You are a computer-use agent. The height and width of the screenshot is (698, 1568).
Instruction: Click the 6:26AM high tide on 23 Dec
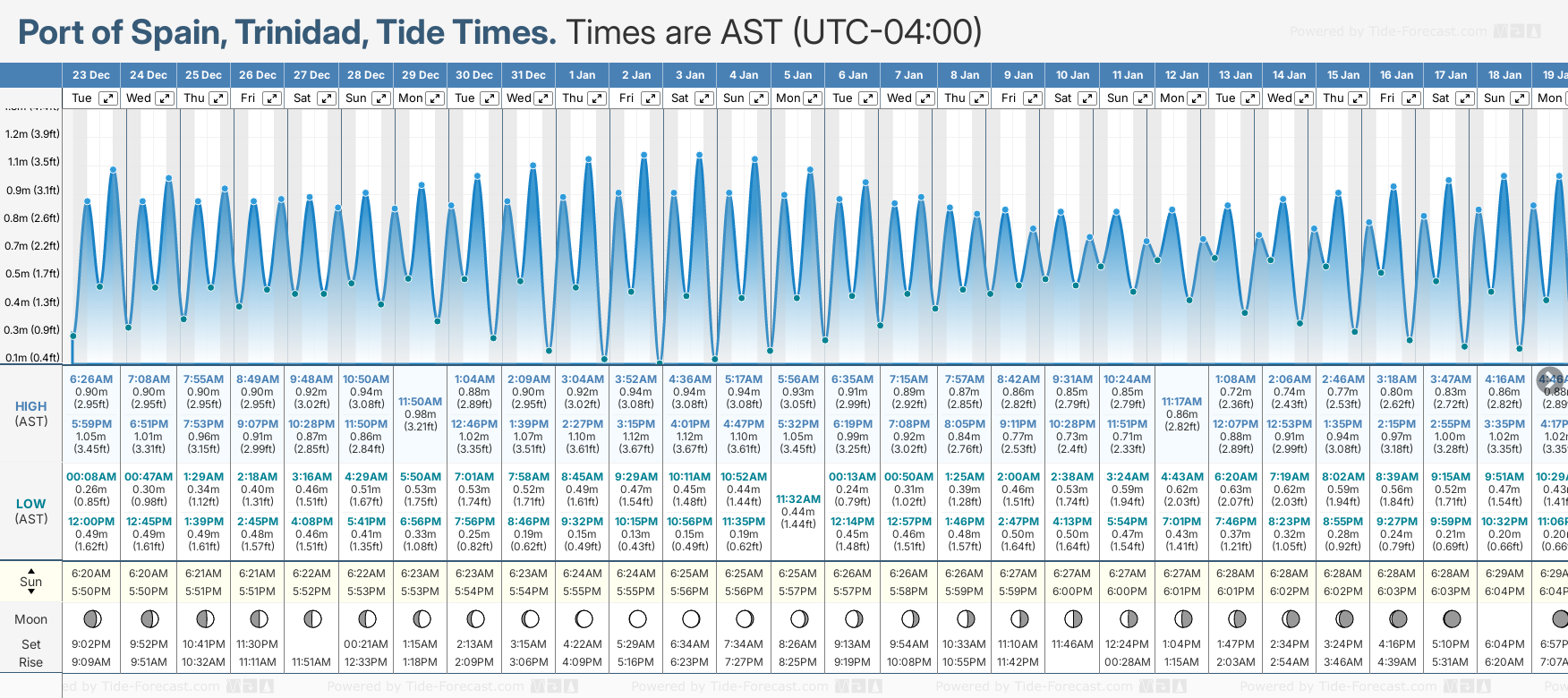tap(91, 379)
